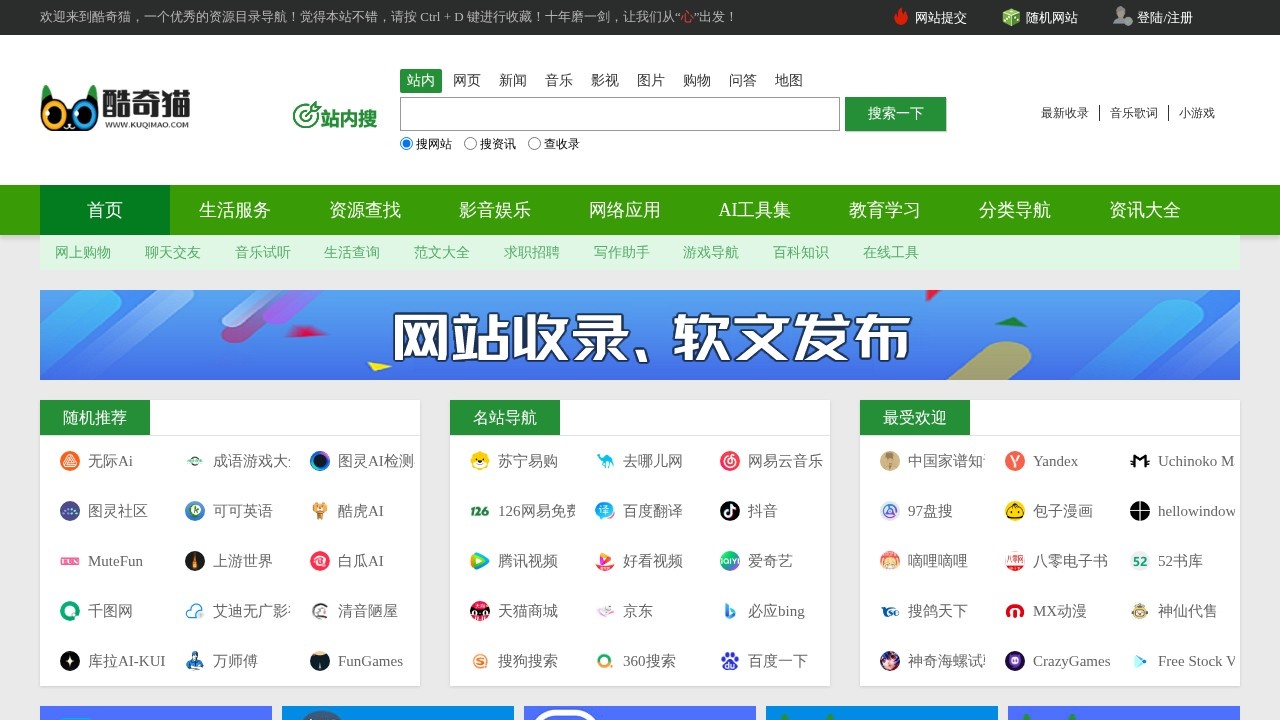Select the 搜资讯 radio button

click(471, 144)
